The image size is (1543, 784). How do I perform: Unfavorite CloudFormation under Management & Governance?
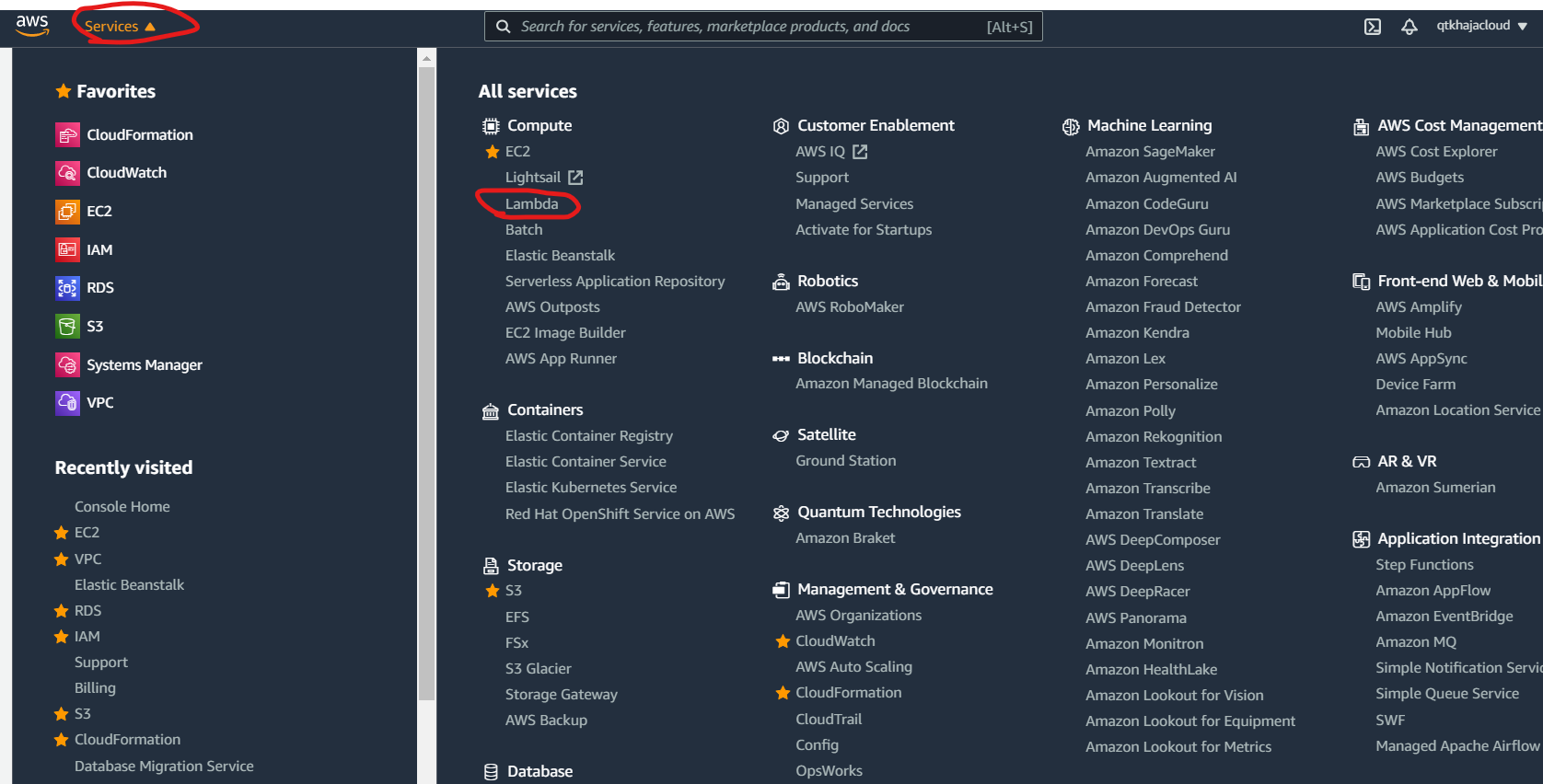pyautogui.click(x=783, y=693)
